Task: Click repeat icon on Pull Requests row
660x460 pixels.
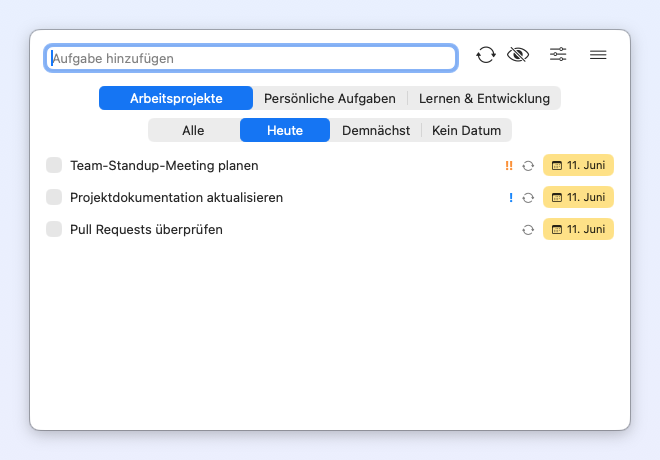Action: click(x=528, y=230)
